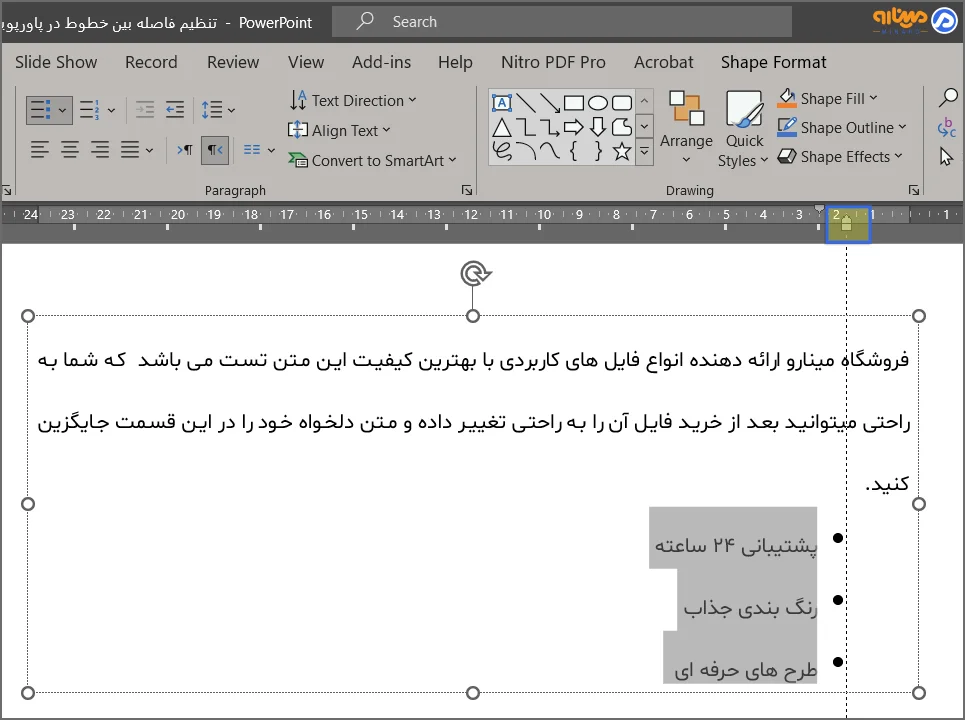Expand the full shapes gallery
965x720 pixels.
[644, 150]
